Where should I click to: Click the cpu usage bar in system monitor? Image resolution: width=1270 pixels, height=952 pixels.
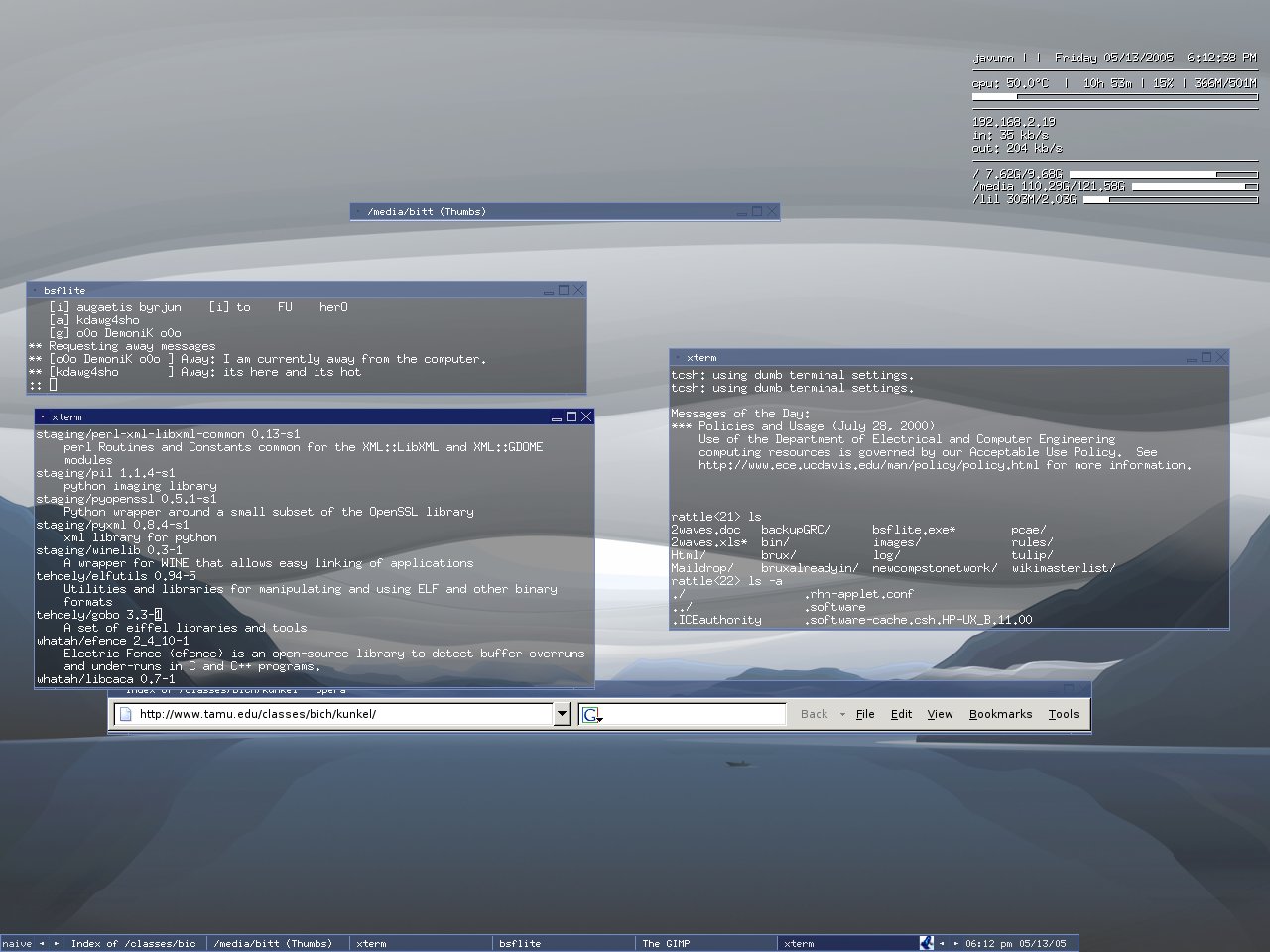click(1115, 97)
